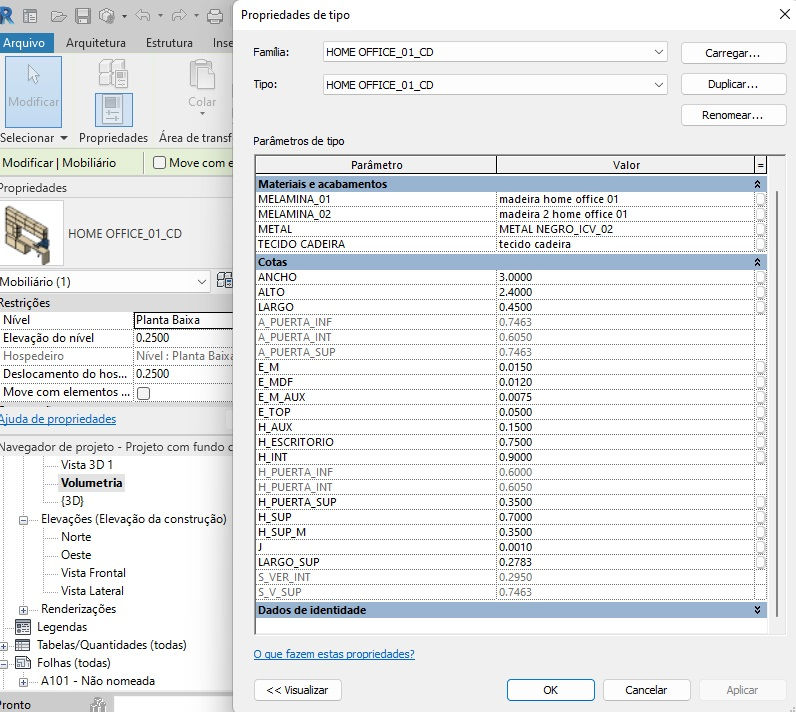Click the Modificar cursor tool

point(34,91)
